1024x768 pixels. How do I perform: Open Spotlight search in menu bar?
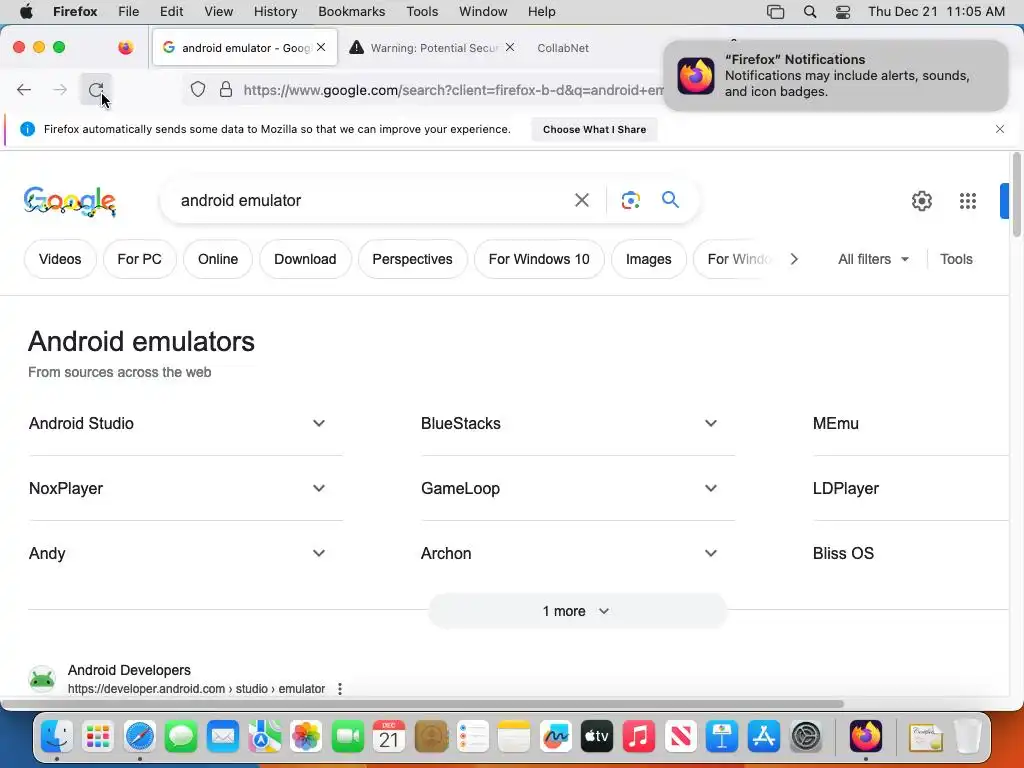[x=810, y=11]
